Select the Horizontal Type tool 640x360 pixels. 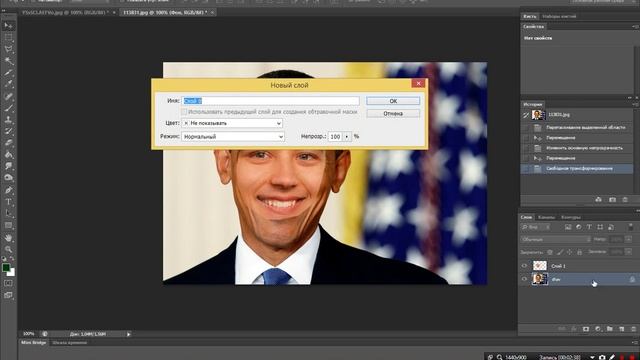tap(8, 202)
